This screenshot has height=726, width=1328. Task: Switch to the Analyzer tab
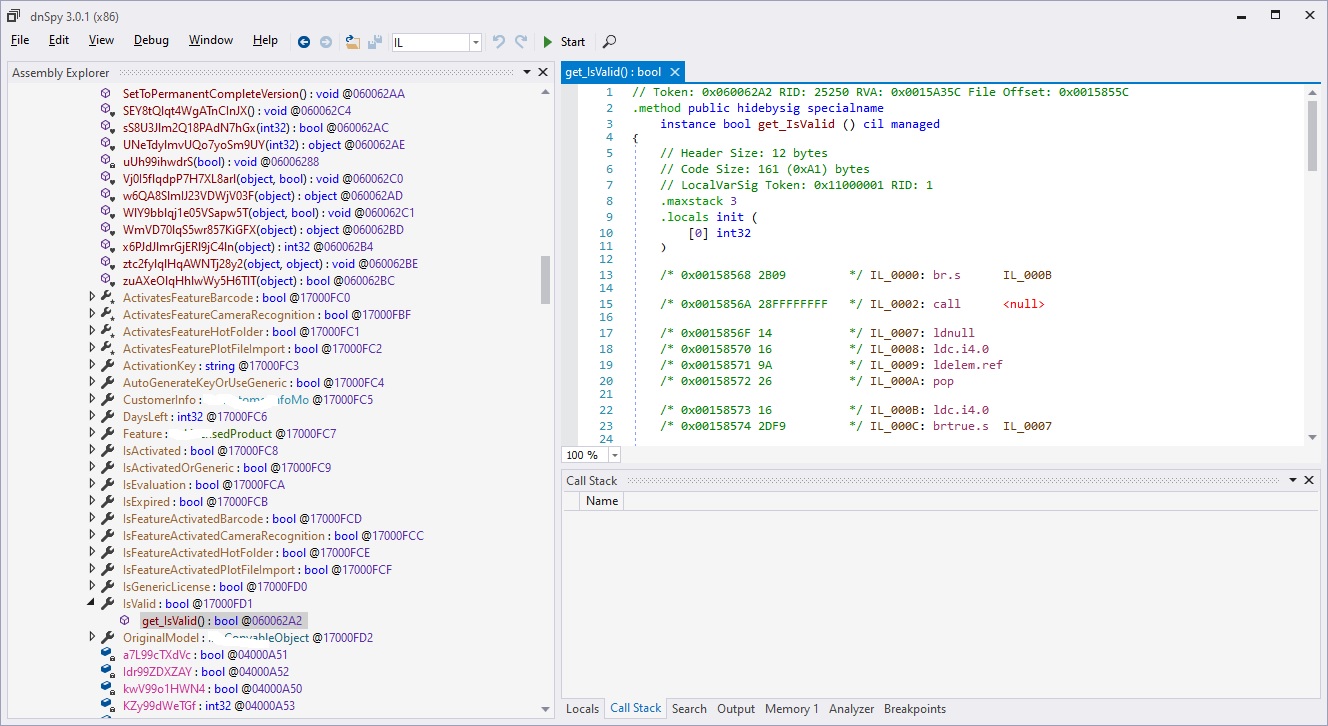click(x=851, y=708)
